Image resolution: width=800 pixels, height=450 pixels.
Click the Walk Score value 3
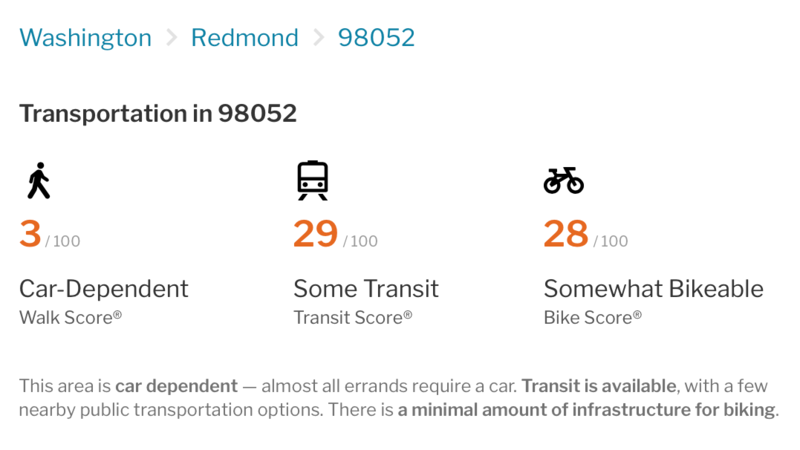click(30, 234)
